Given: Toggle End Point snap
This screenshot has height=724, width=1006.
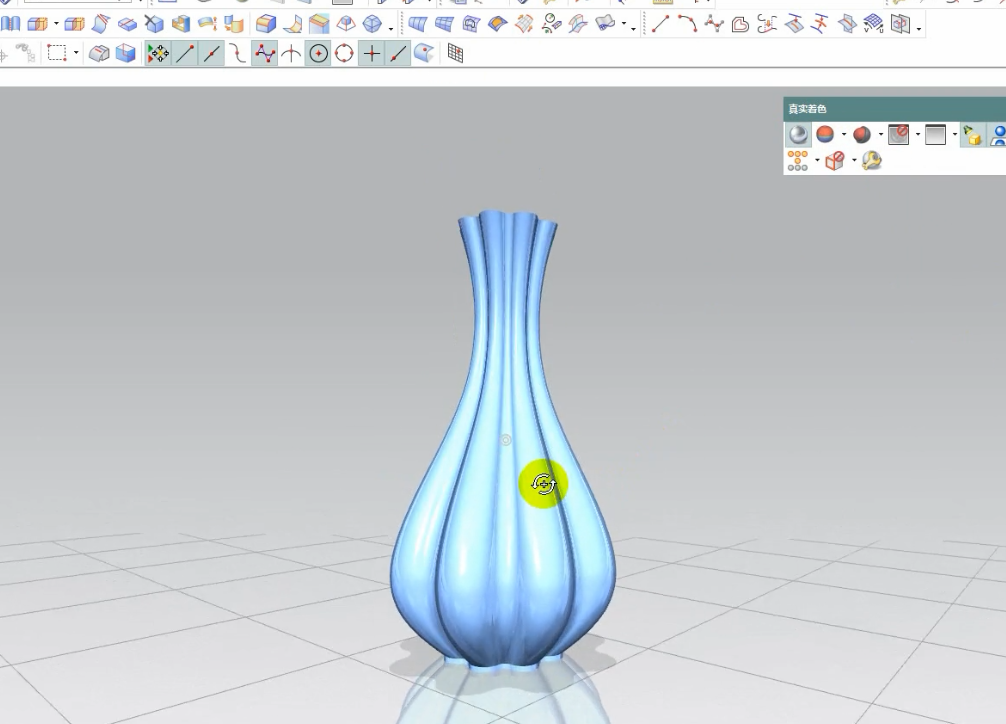Looking at the screenshot, I should coord(185,53).
